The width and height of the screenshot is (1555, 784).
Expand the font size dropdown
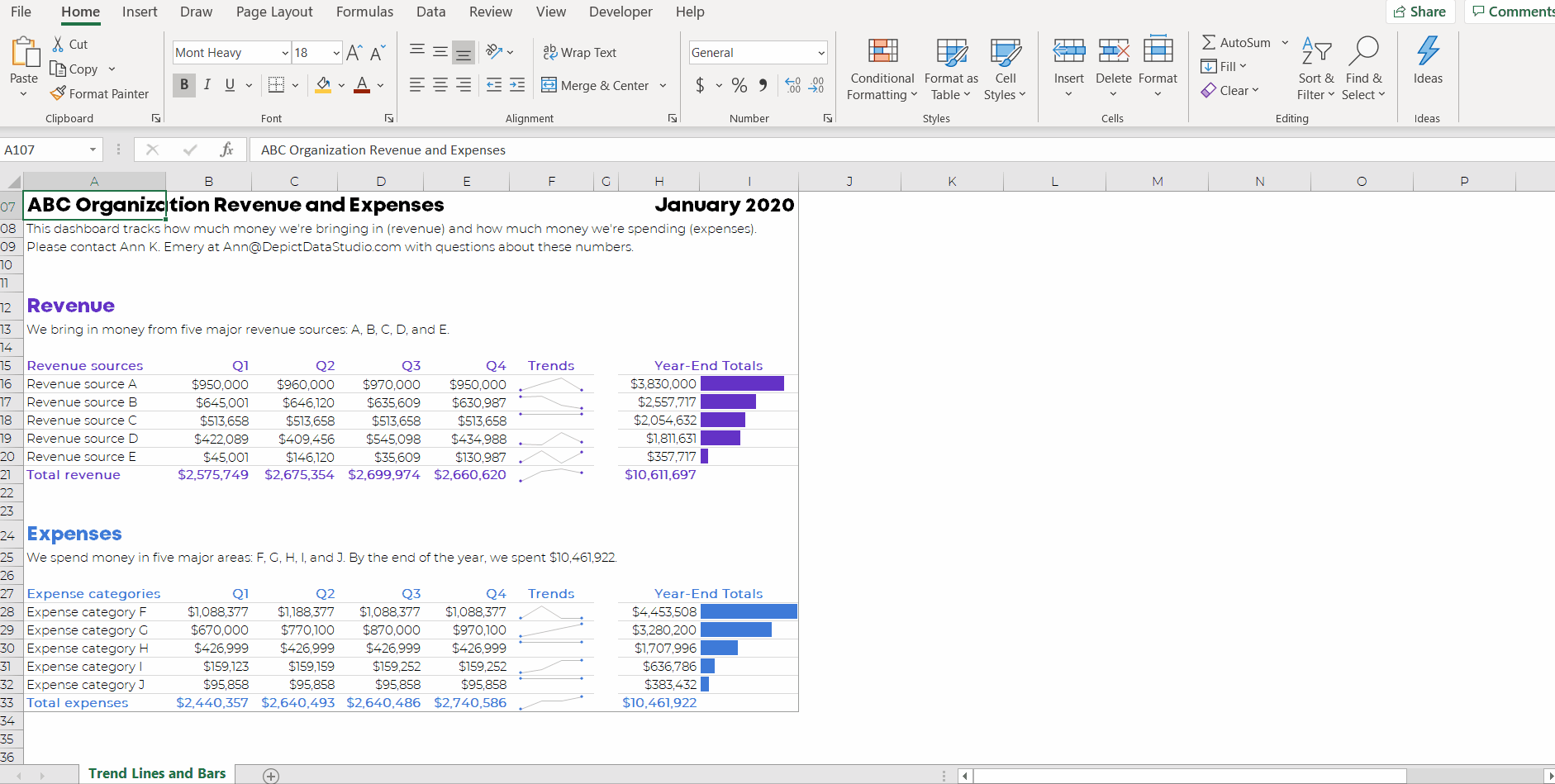[x=336, y=53]
